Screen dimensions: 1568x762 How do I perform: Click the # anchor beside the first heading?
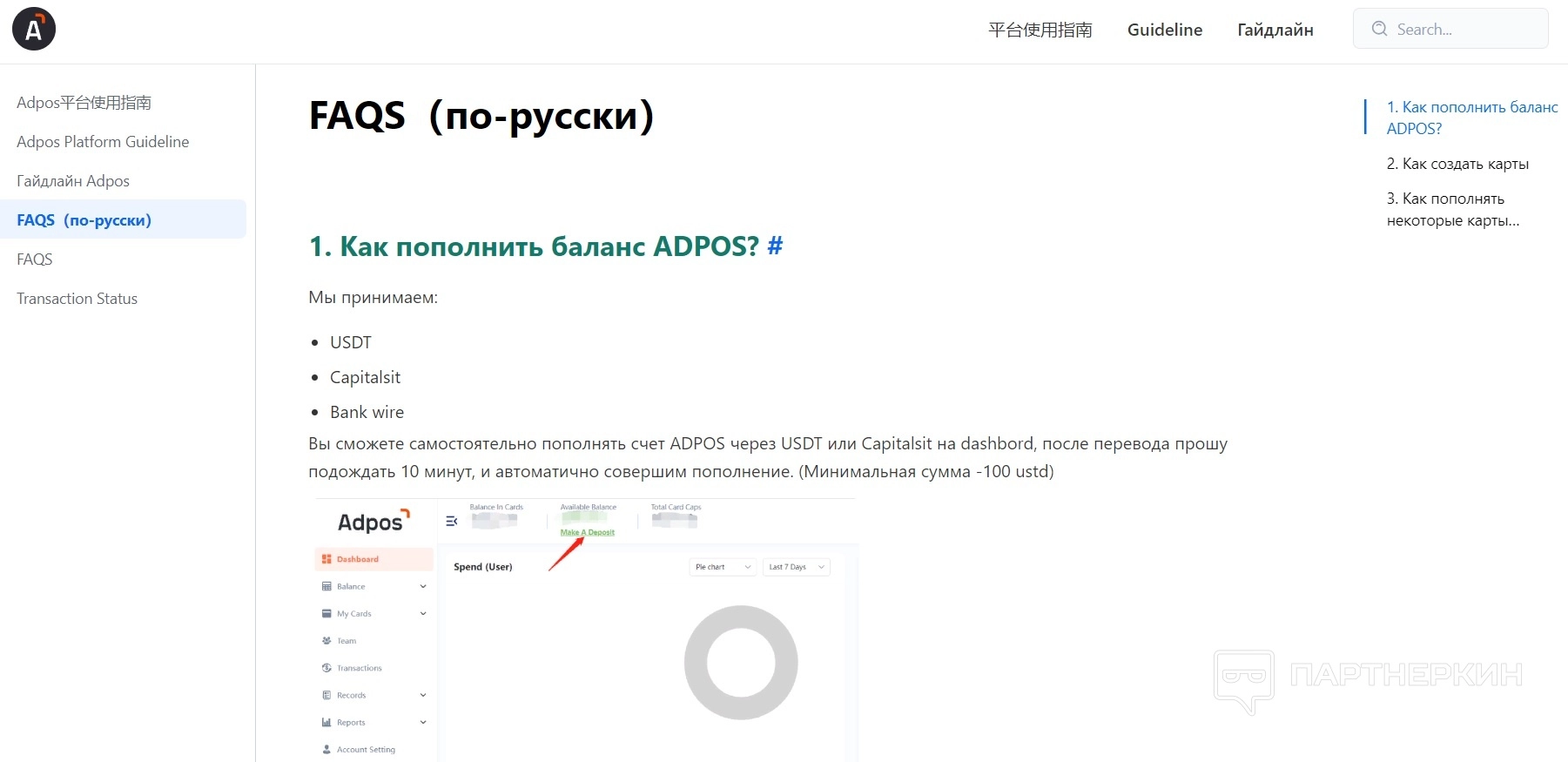tap(775, 246)
